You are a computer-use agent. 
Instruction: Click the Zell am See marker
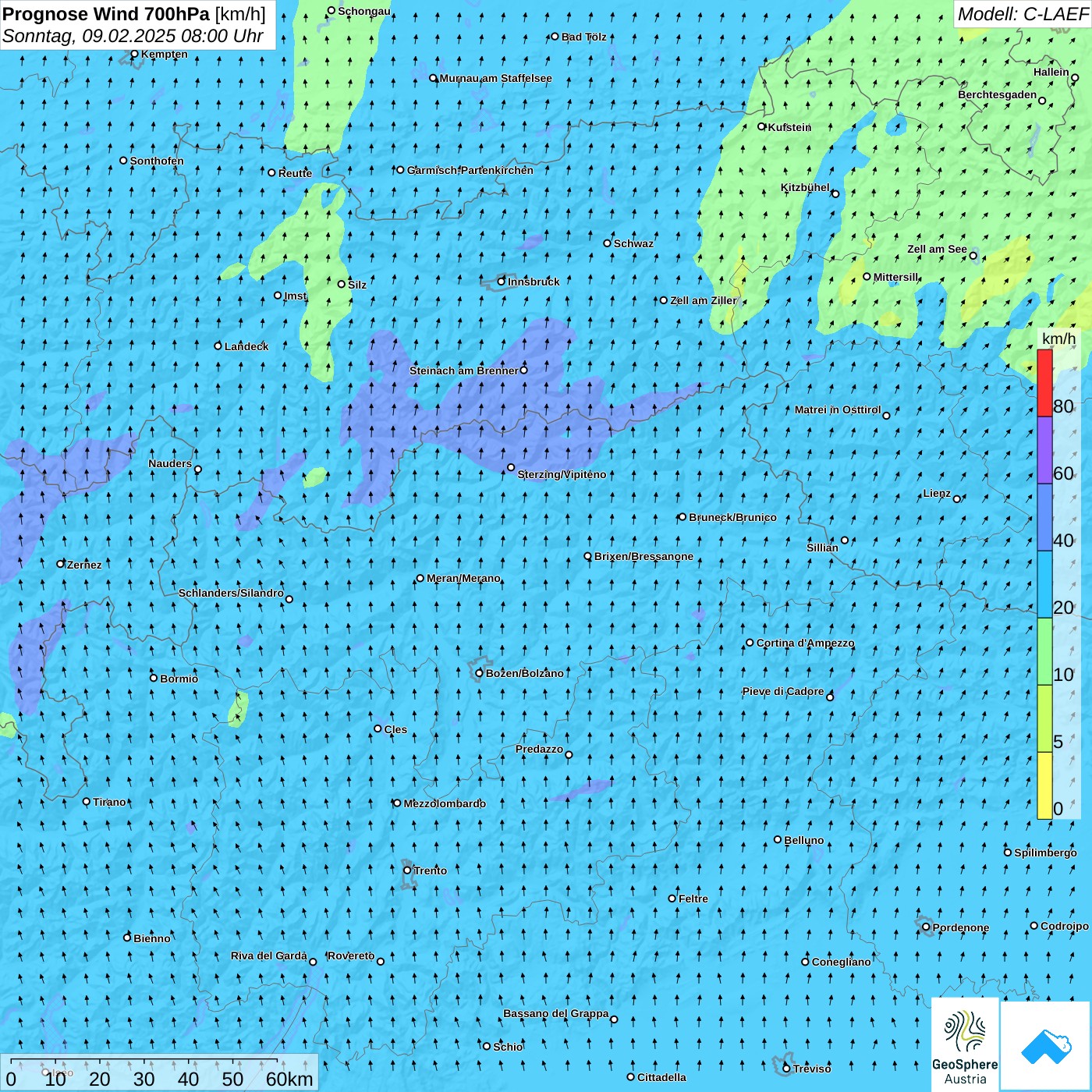tap(973, 255)
